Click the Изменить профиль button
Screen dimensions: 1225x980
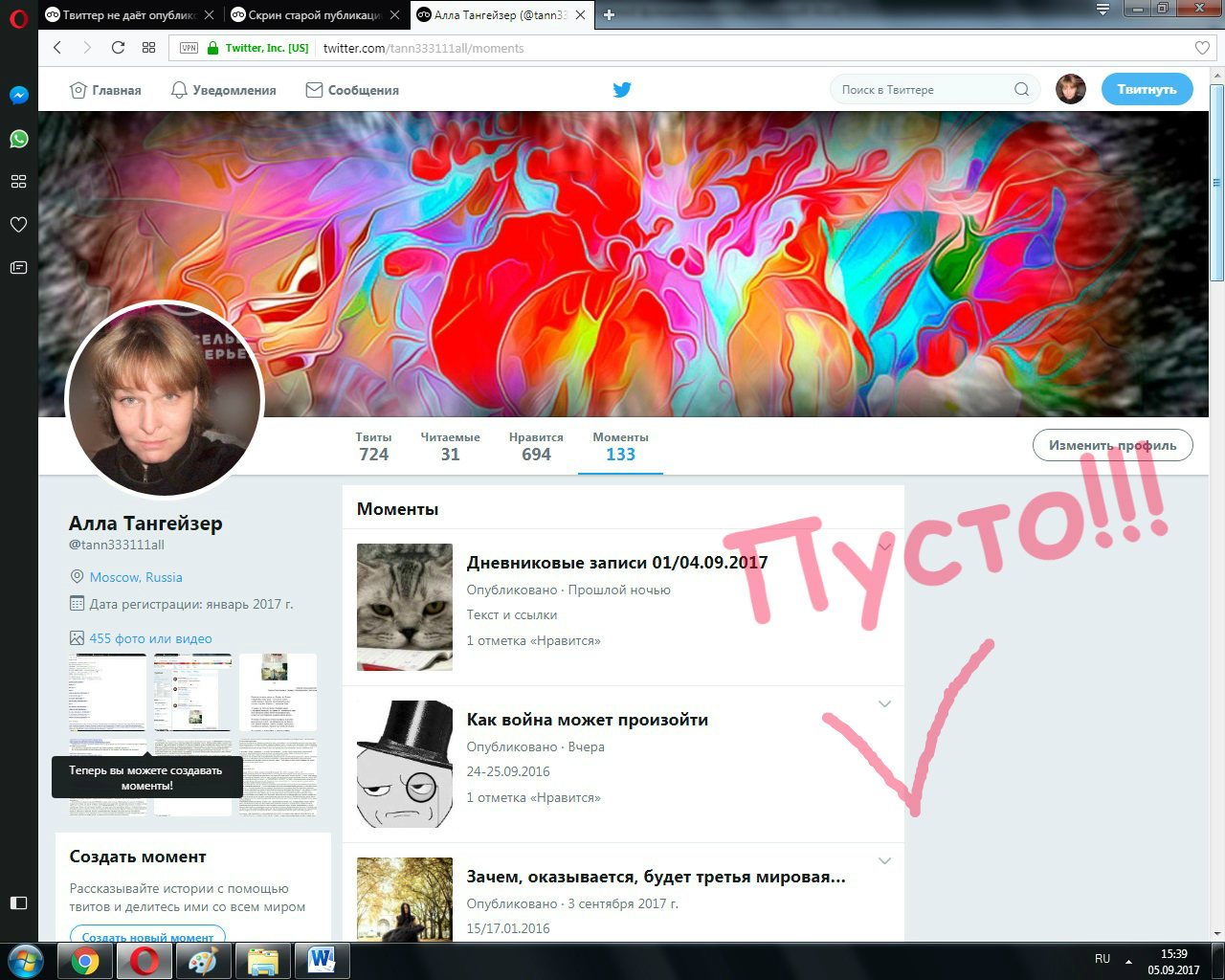[x=1112, y=445]
